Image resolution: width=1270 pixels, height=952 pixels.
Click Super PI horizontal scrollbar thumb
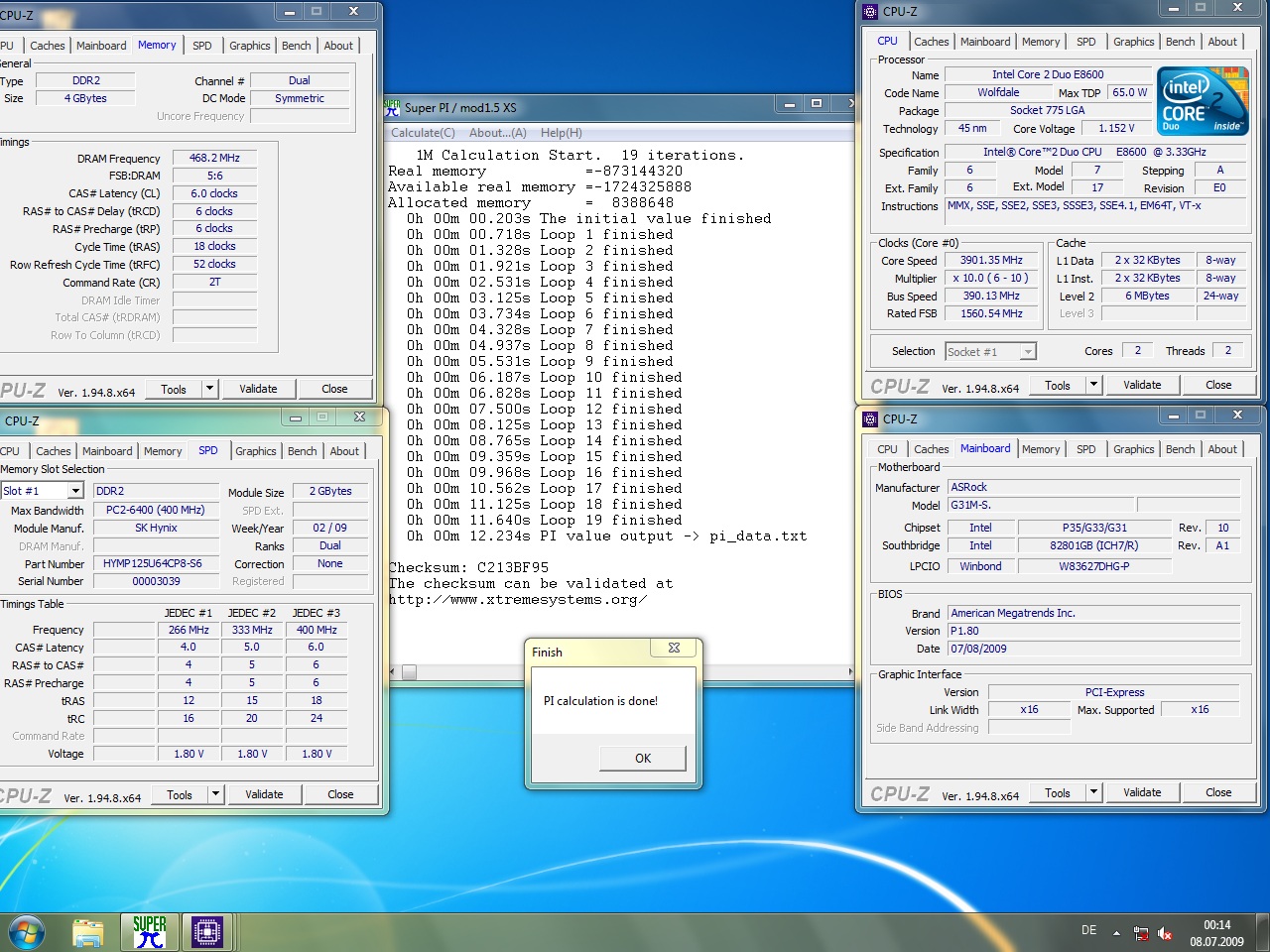[409, 672]
